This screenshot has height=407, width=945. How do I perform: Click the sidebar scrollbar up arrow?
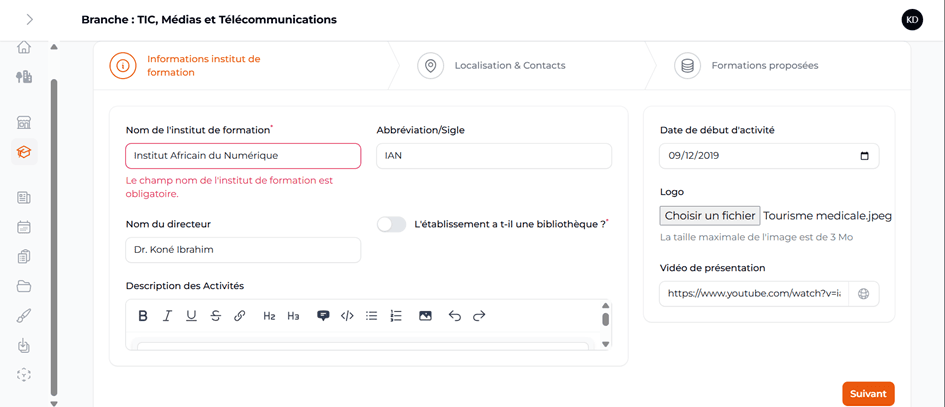click(54, 47)
